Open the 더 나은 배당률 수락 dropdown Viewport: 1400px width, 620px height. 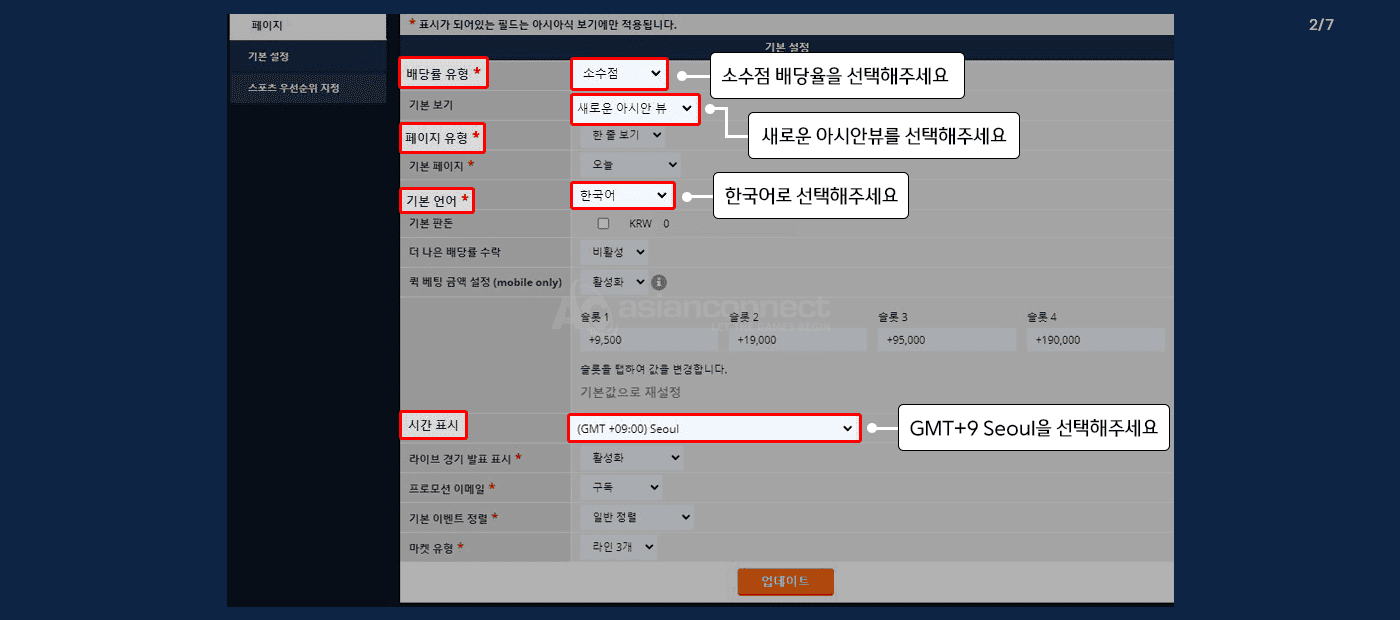[x=613, y=253]
